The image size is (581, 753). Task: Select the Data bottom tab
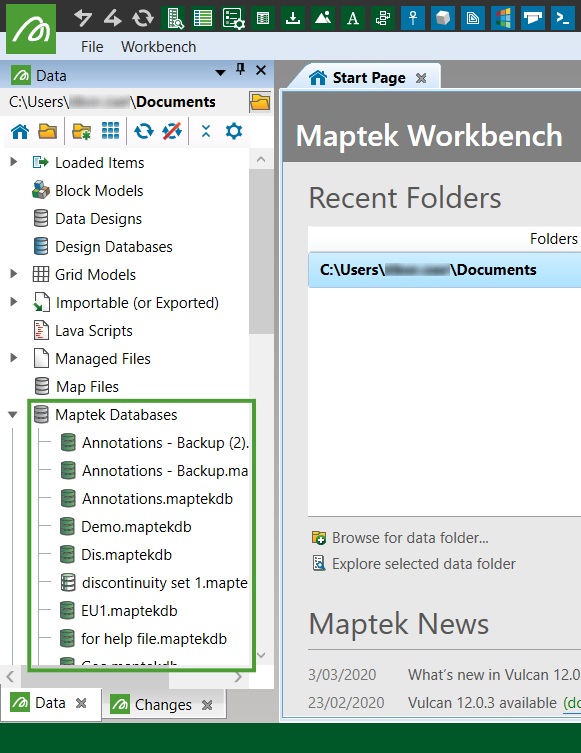(50, 703)
